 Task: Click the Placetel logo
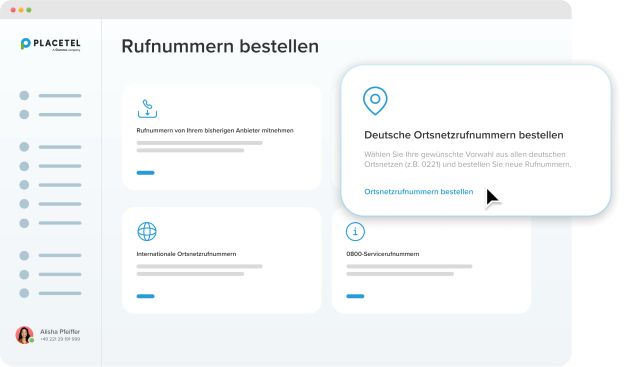(x=51, y=44)
